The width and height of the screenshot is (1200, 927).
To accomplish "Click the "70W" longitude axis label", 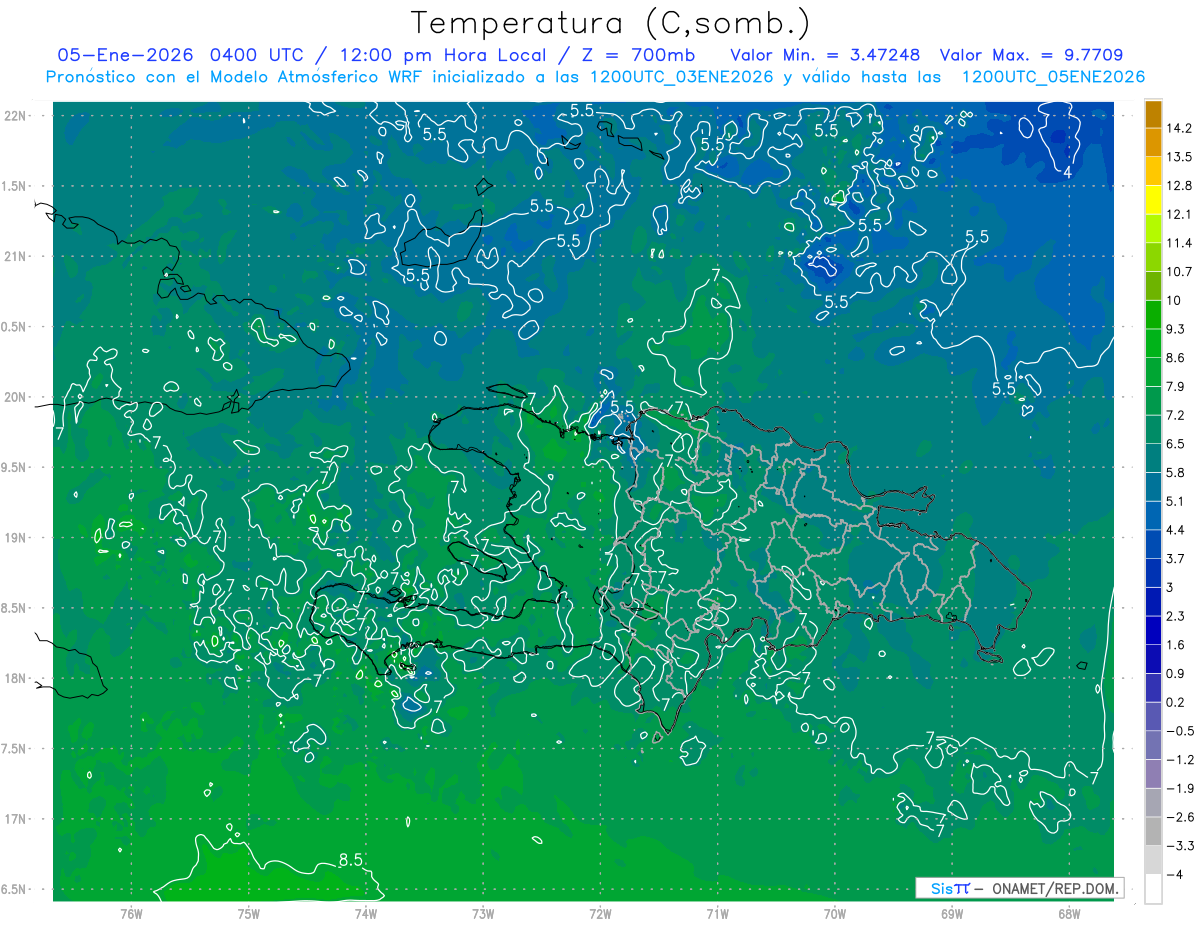I will coord(834,914).
